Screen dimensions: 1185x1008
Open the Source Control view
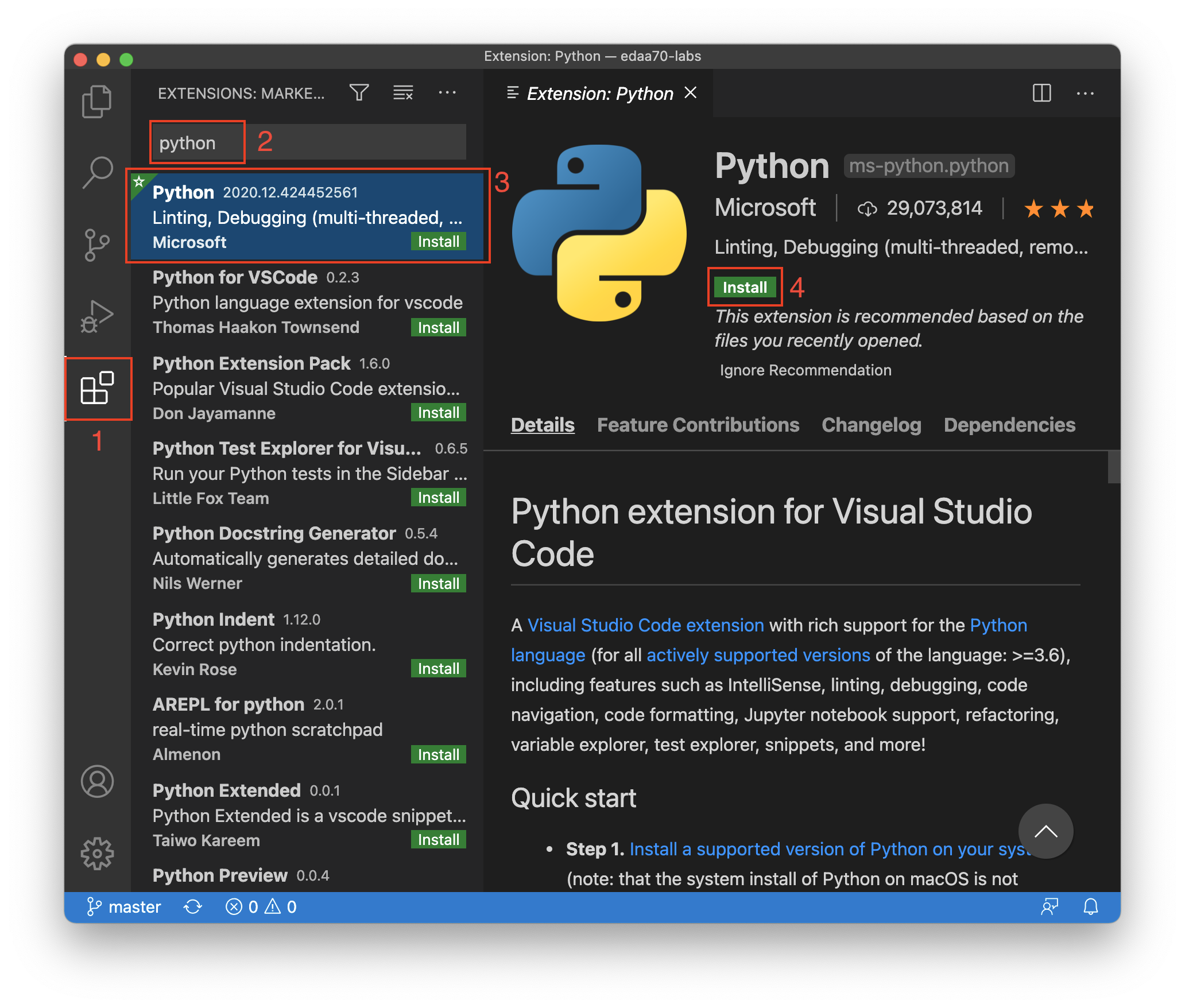pos(97,245)
